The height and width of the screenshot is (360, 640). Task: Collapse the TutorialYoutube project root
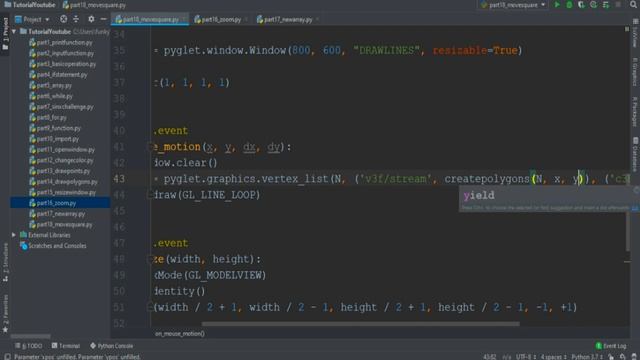(14, 31)
